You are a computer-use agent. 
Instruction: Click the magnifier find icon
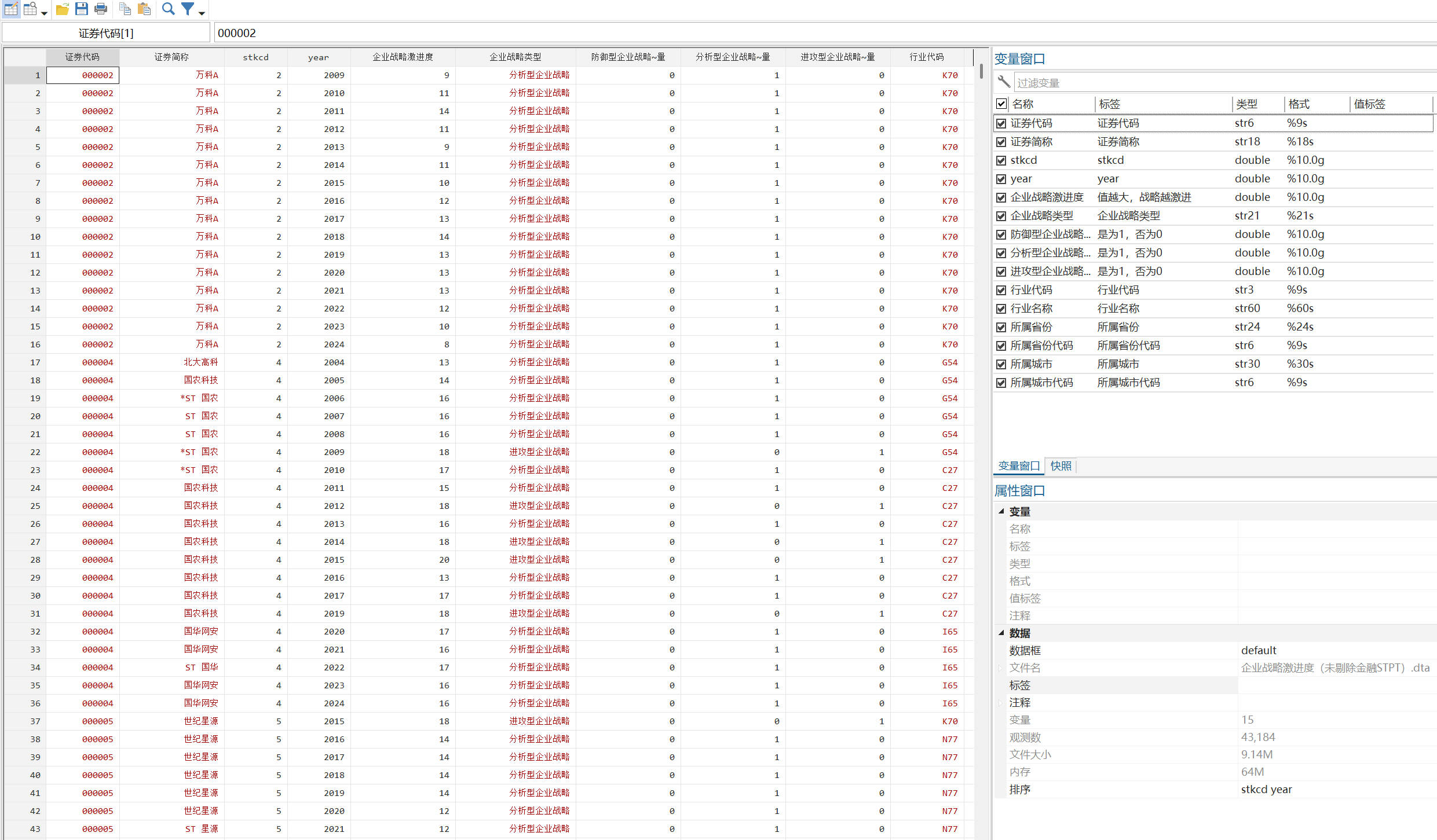click(x=168, y=9)
